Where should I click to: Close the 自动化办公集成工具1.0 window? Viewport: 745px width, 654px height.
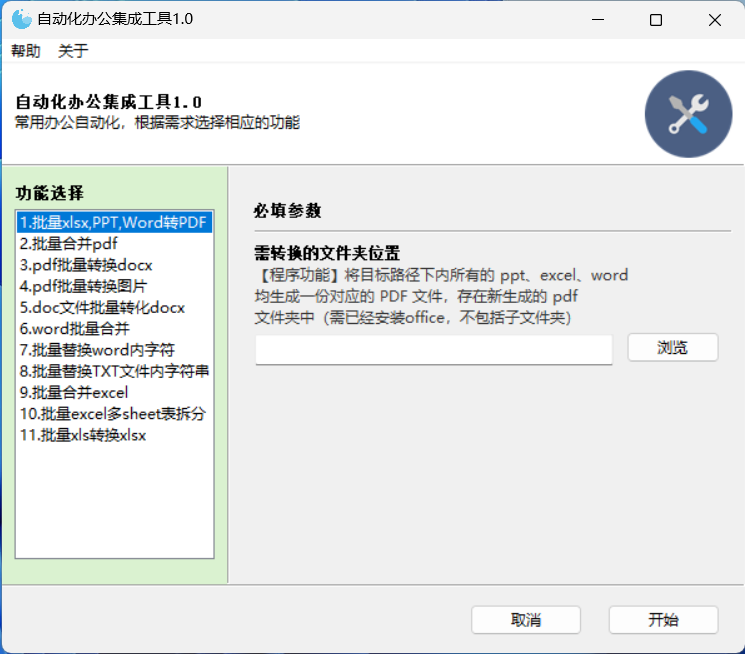pyautogui.click(x=715, y=19)
